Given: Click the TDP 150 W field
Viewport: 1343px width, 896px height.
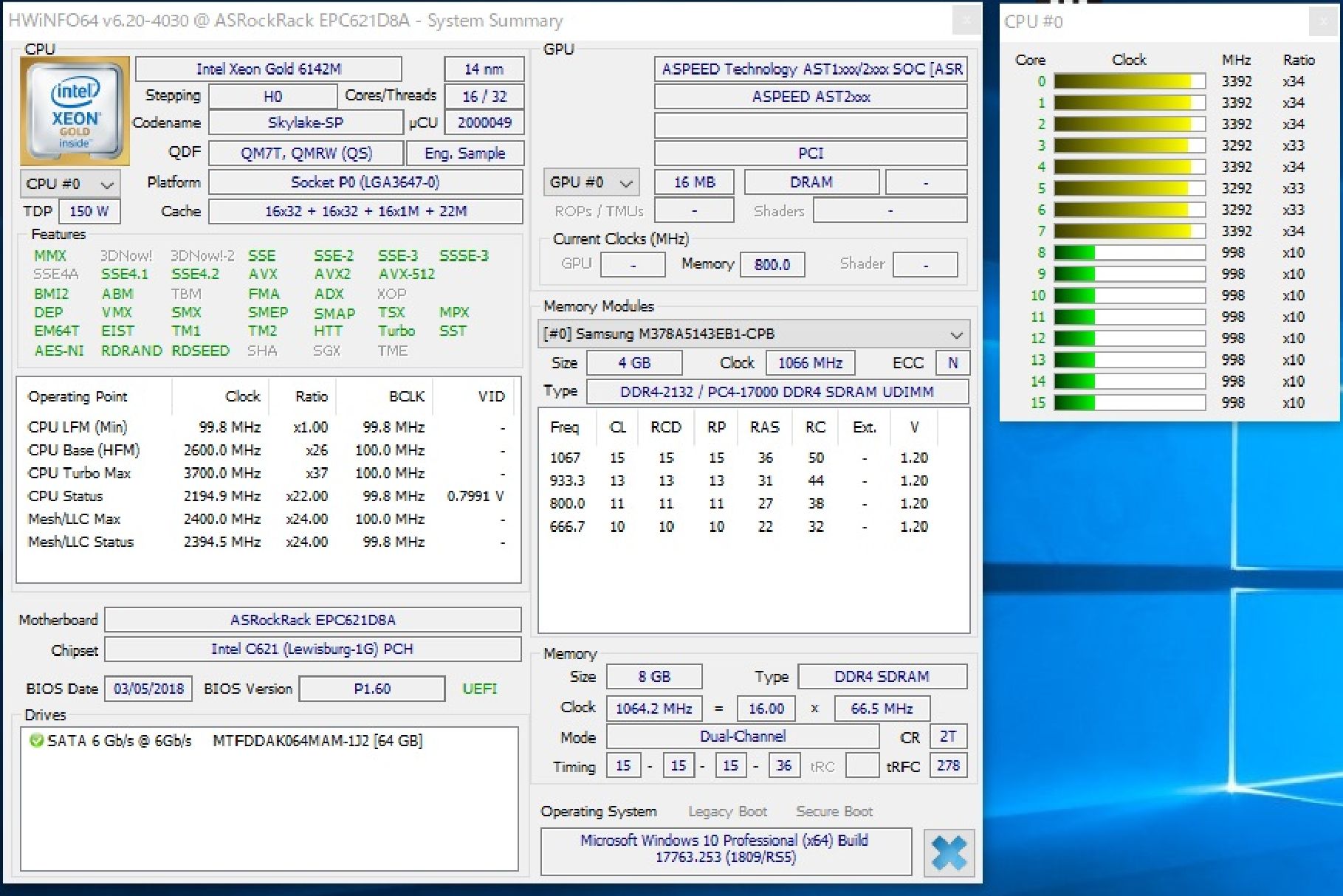Looking at the screenshot, I should (x=89, y=211).
